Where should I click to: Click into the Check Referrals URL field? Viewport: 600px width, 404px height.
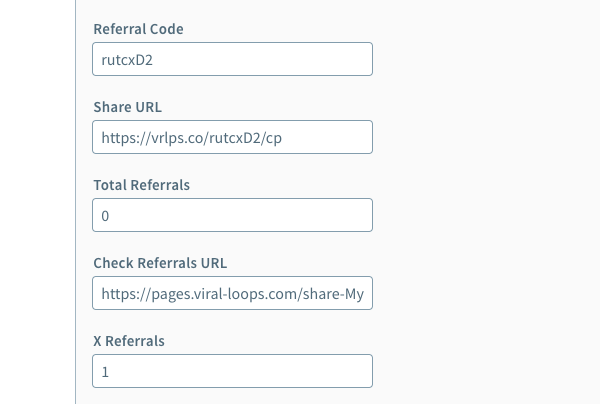(x=232, y=293)
